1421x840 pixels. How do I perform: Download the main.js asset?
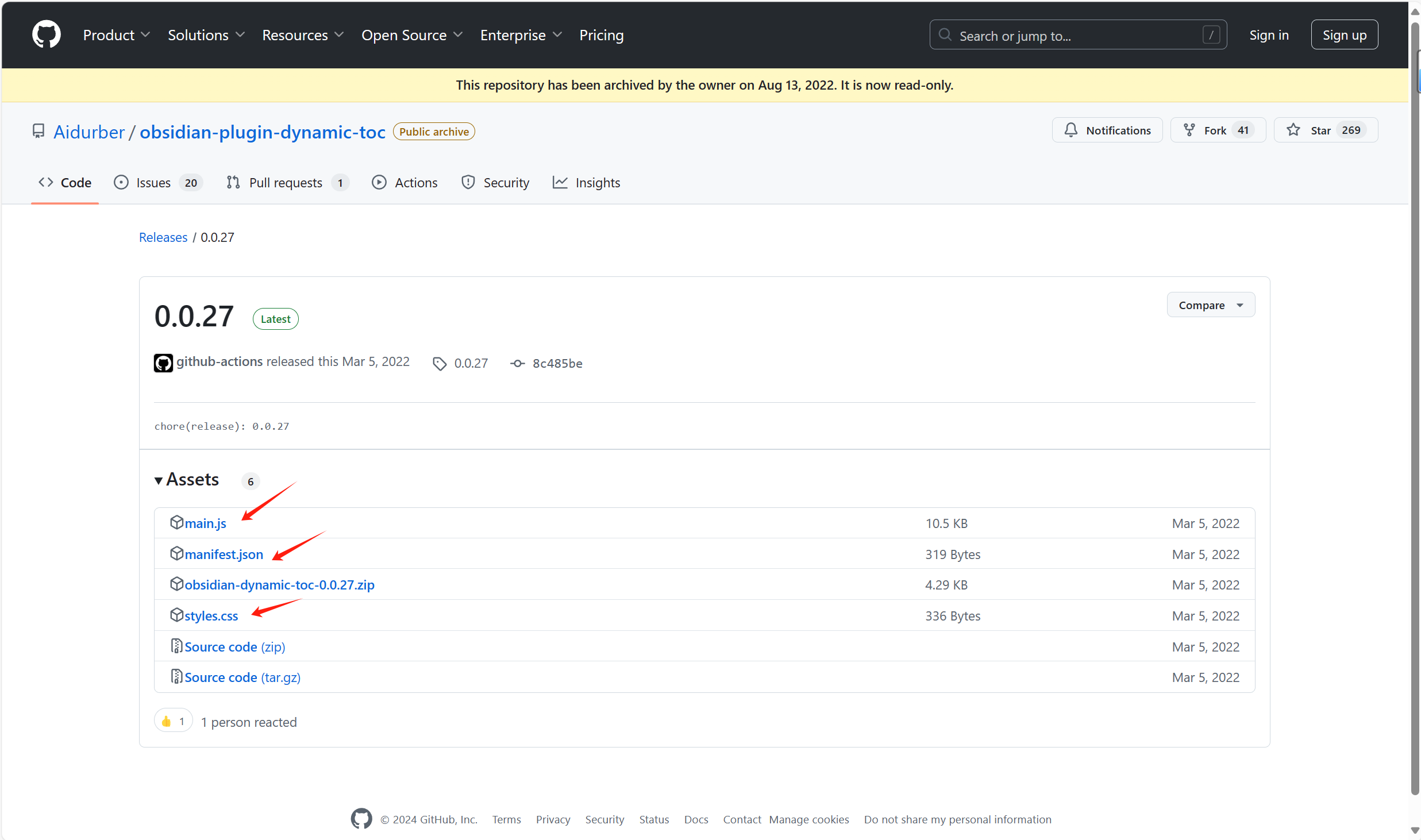(205, 523)
